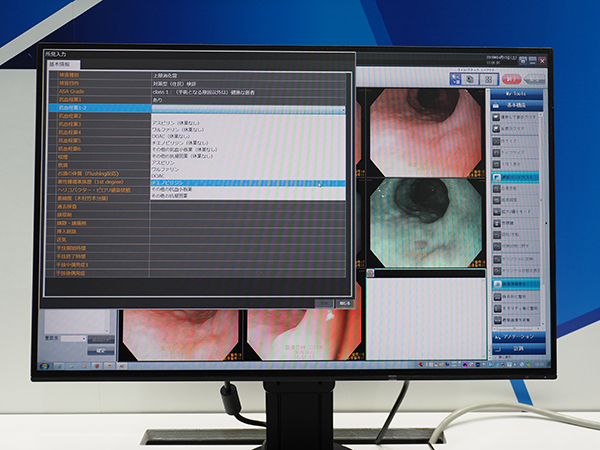The height and width of the screenshot is (450, 600).
Task: Click the 閉じる button in dialog
Action: (x=343, y=302)
